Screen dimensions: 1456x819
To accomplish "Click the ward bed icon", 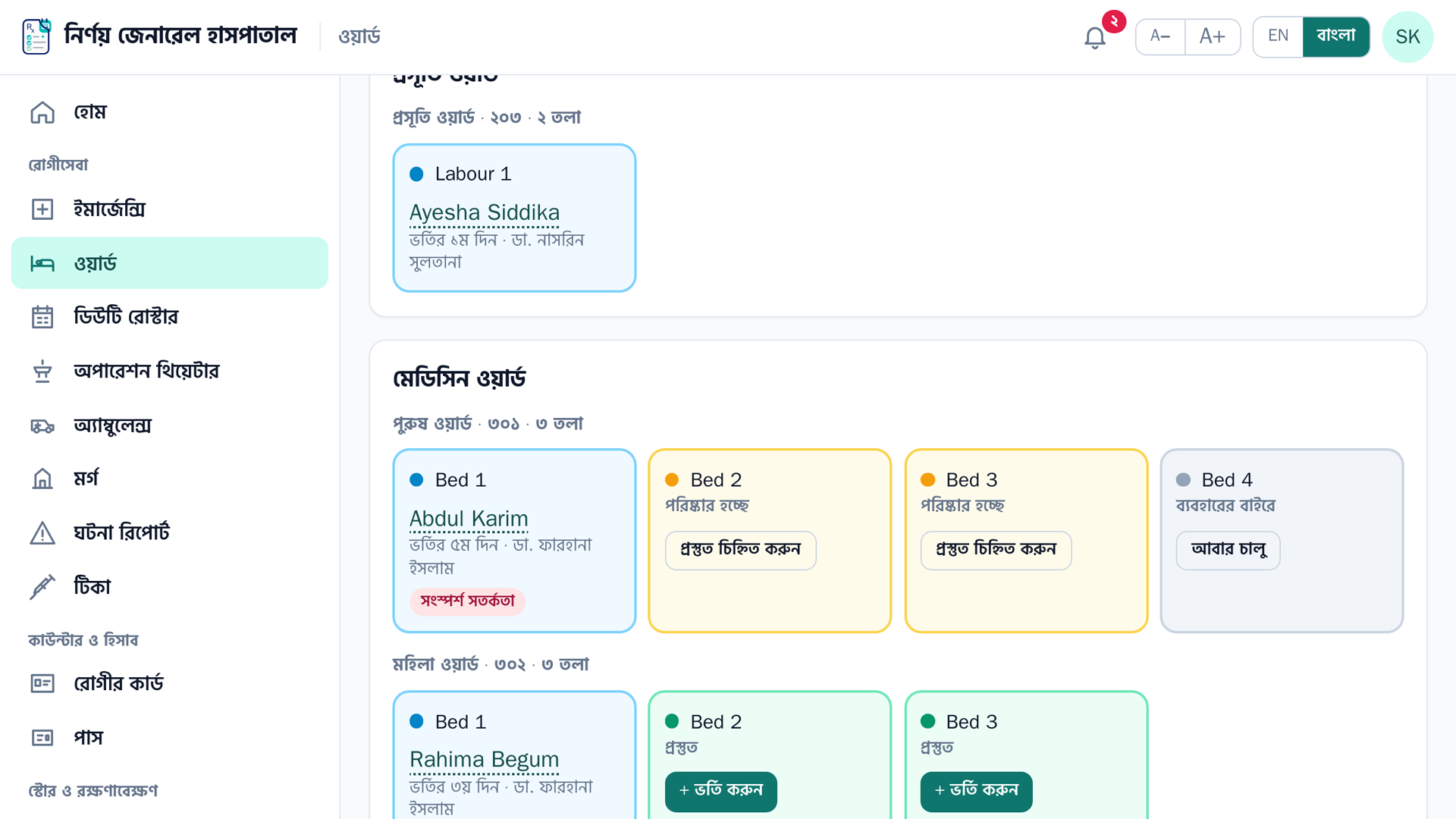I will [x=42, y=263].
